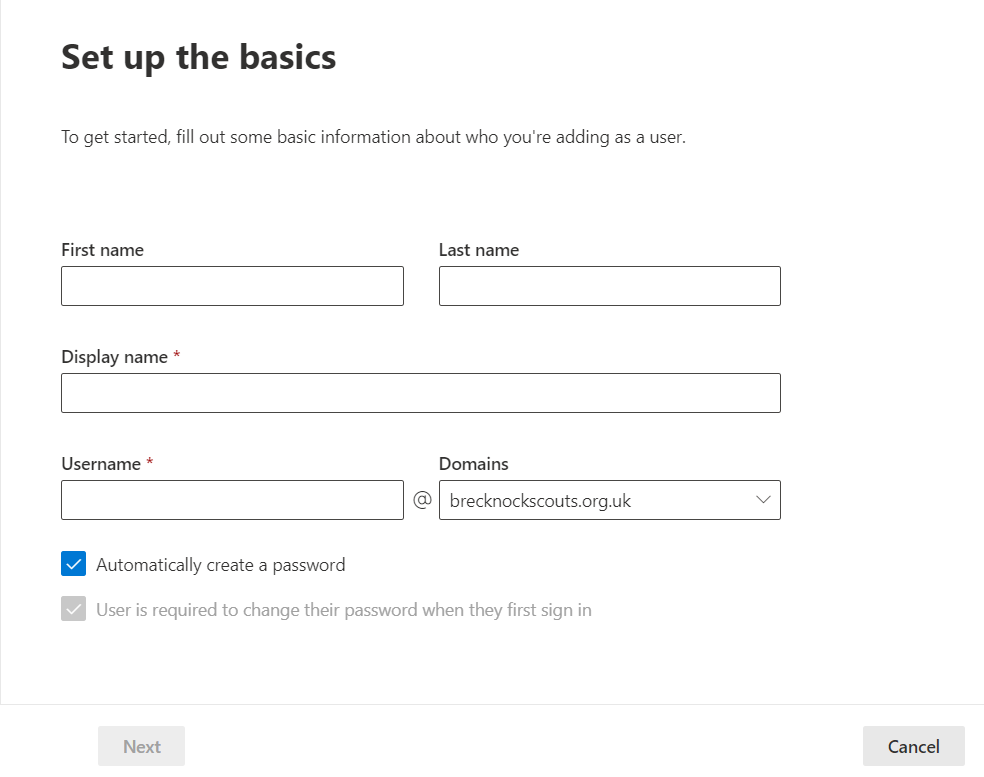
Task: Click the @ symbol beside Username
Action: [x=422, y=500]
